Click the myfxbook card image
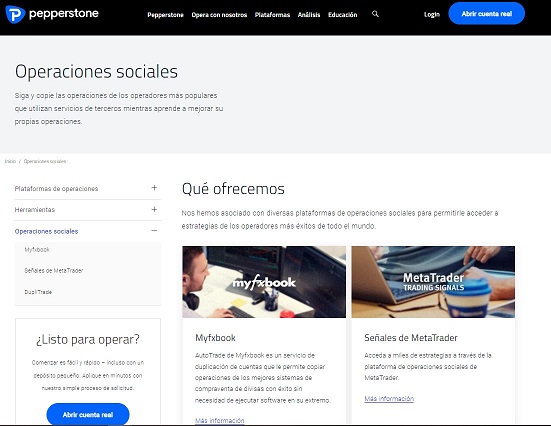Viewport: 551px width, 426px height. [x=264, y=282]
